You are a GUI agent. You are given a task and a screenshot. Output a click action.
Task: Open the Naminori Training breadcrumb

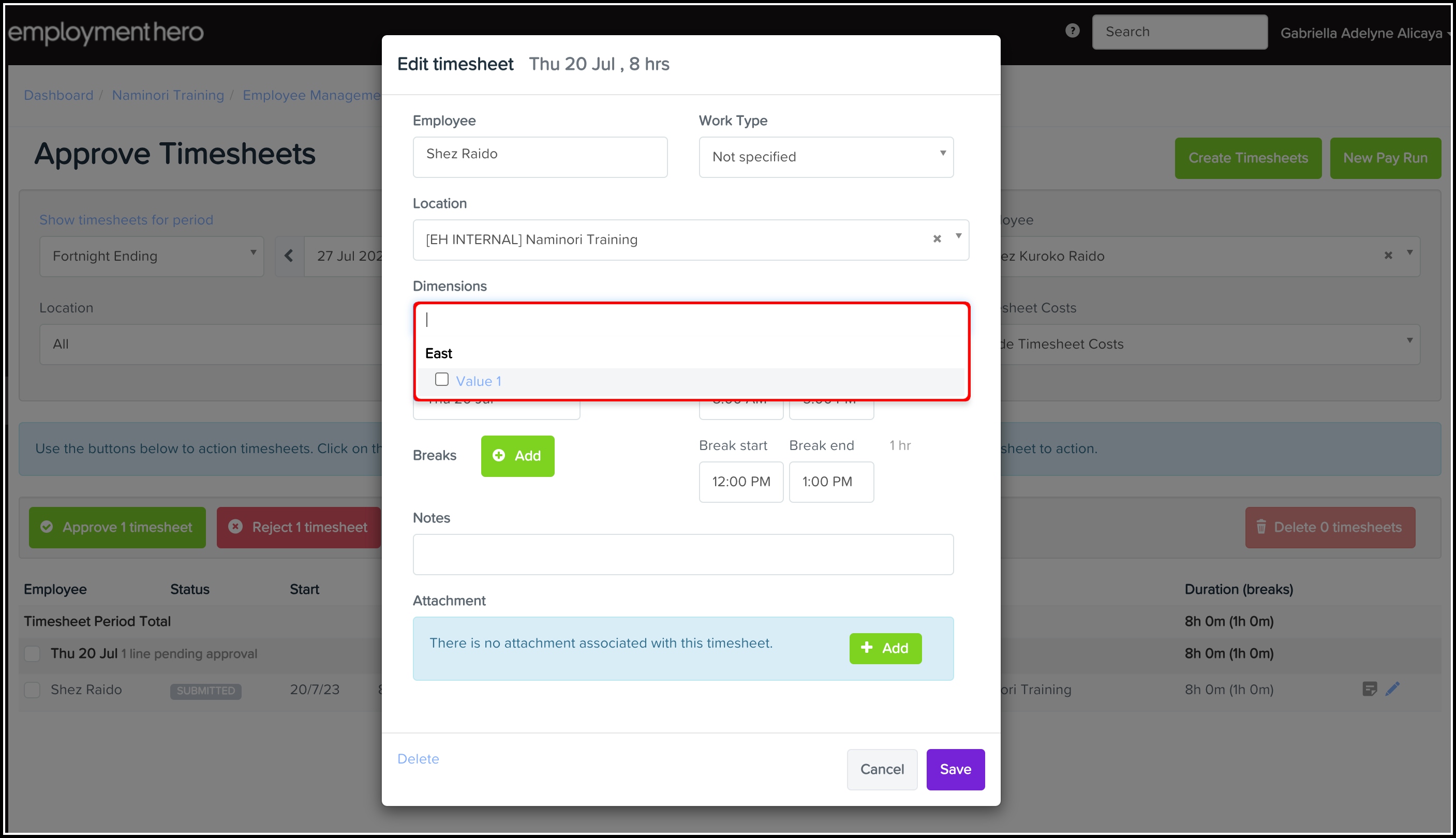(x=168, y=95)
